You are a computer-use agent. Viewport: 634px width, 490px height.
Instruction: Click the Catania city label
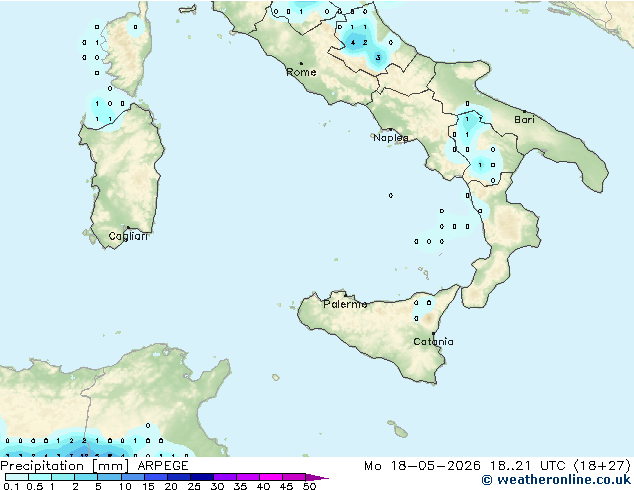[x=433, y=342]
